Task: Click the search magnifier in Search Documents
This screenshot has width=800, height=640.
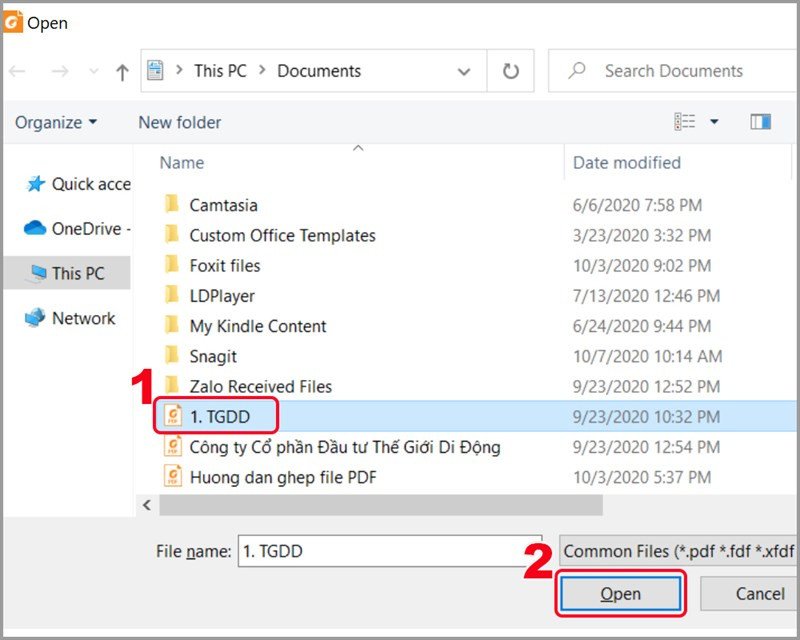Action: tap(577, 70)
